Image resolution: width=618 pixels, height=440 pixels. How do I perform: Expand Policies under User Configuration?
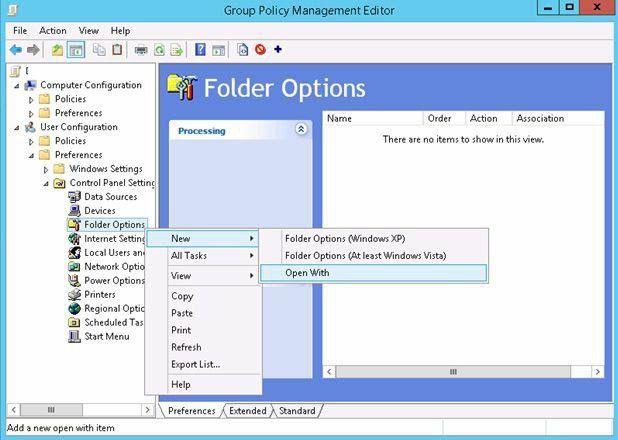point(31,142)
